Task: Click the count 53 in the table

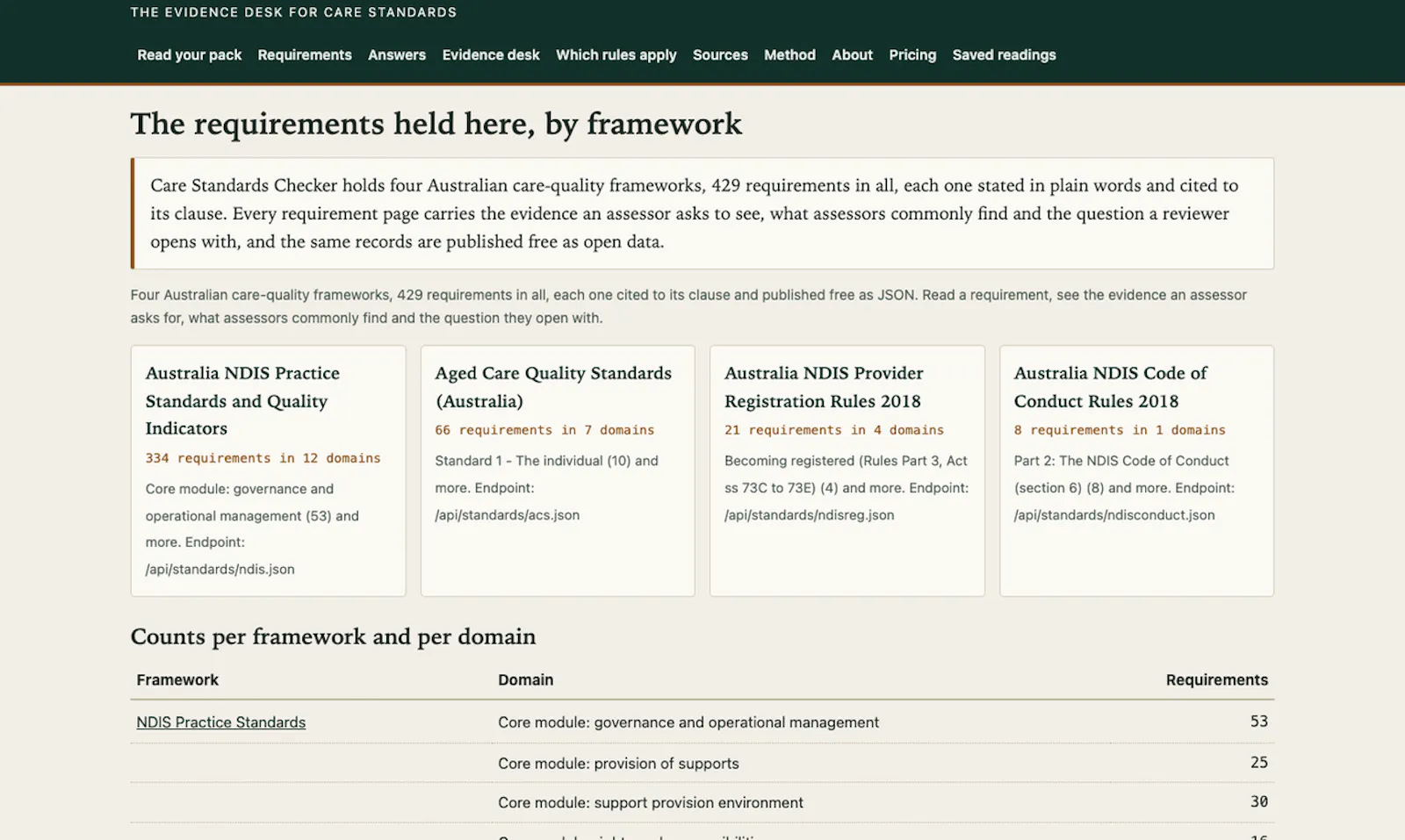Action: [1259, 722]
